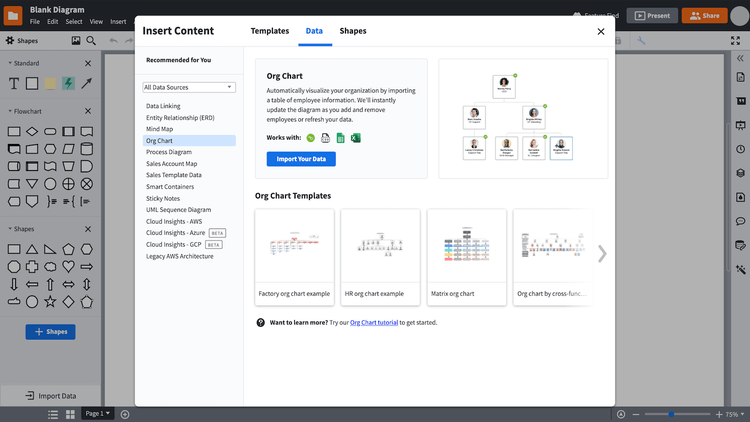The width and height of the screenshot is (750, 422).
Task: Open the 75% zoom level dropdown
Action: [x=735, y=414]
